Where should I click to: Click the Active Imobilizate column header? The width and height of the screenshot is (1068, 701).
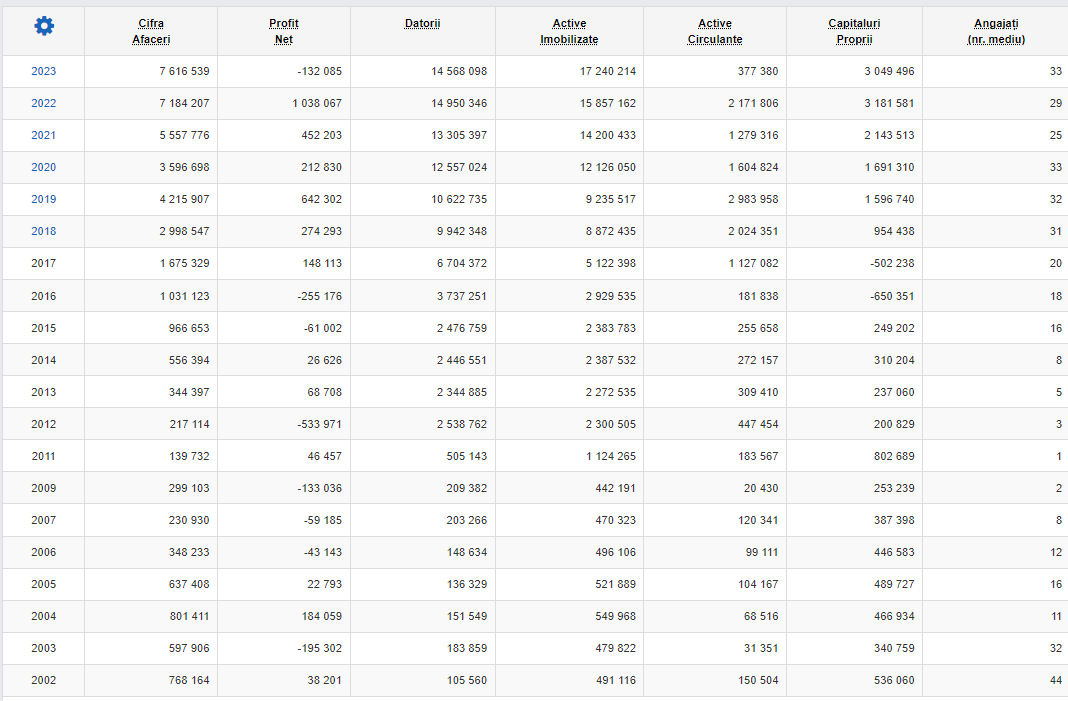(x=569, y=31)
